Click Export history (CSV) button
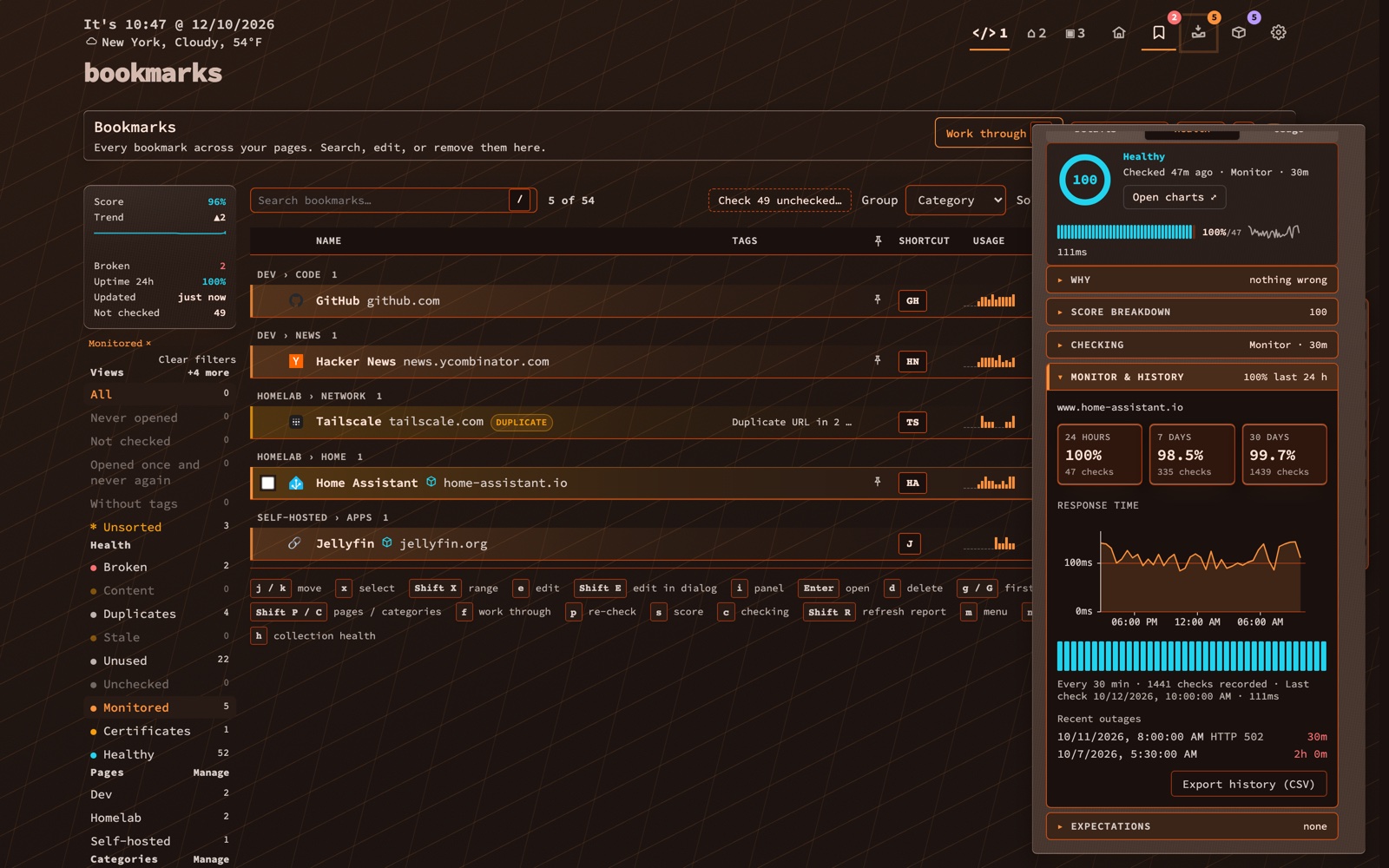 pyautogui.click(x=1249, y=784)
